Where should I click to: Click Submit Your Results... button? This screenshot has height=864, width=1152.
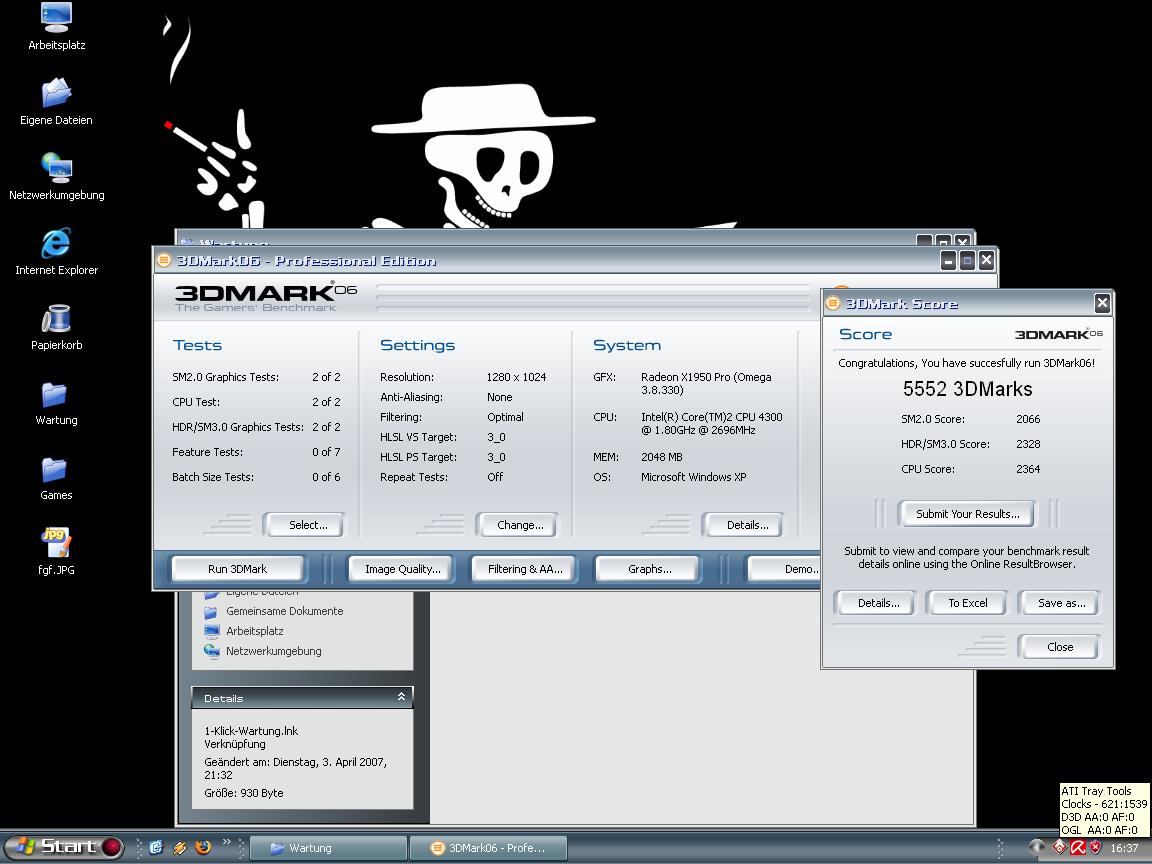click(968, 514)
